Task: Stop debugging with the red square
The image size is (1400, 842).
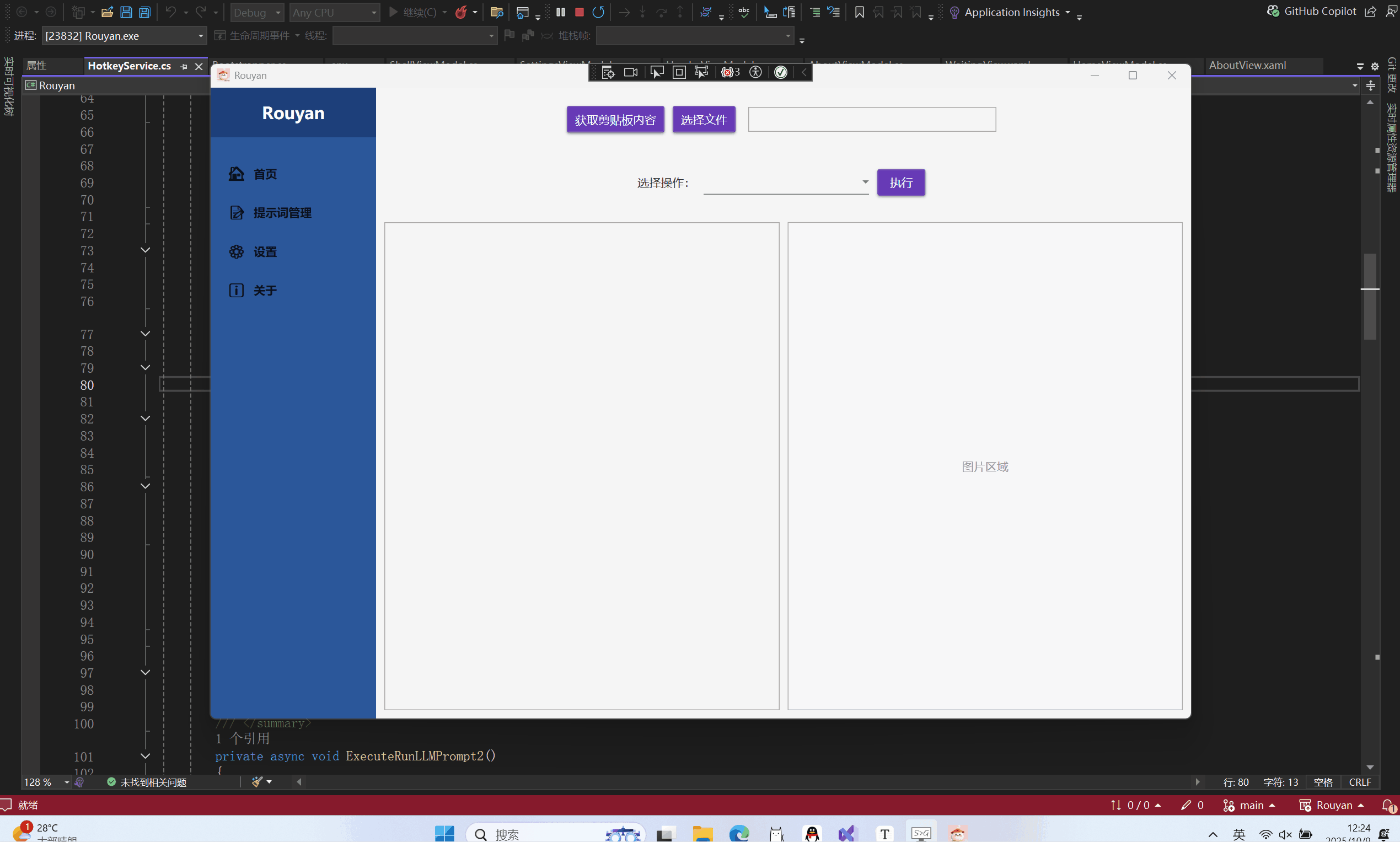Action: (x=579, y=12)
